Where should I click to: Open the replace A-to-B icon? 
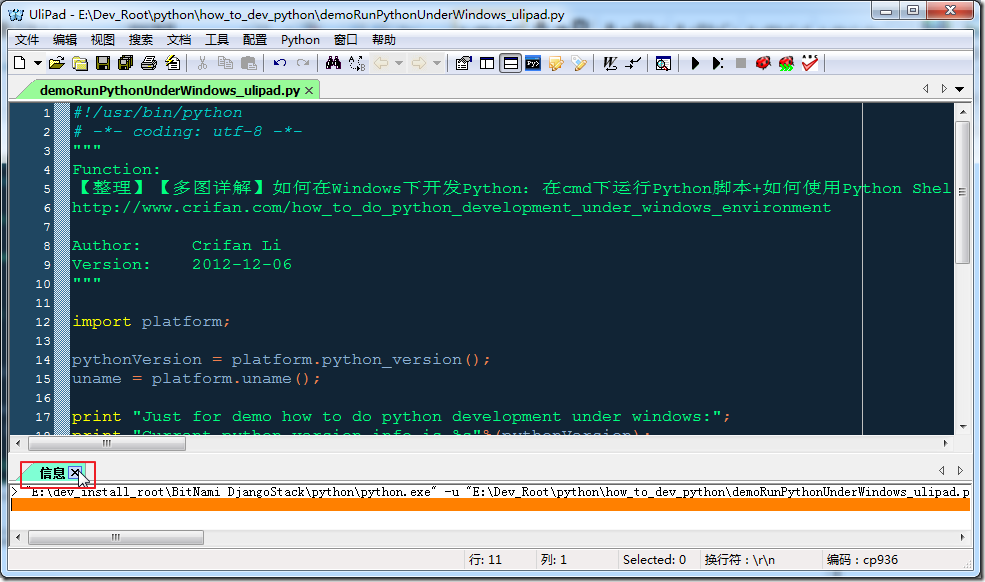pos(357,63)
